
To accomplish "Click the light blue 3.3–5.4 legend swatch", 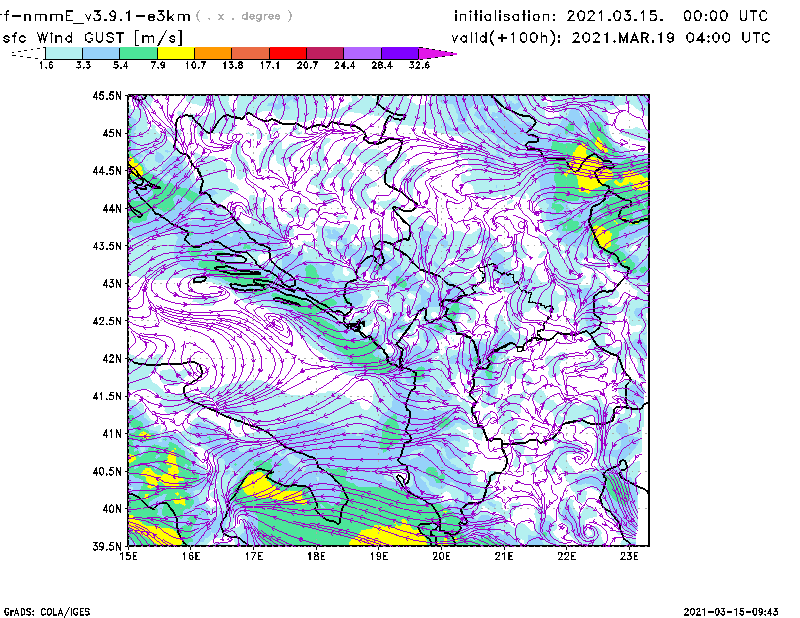I will [x=101, y=53].
